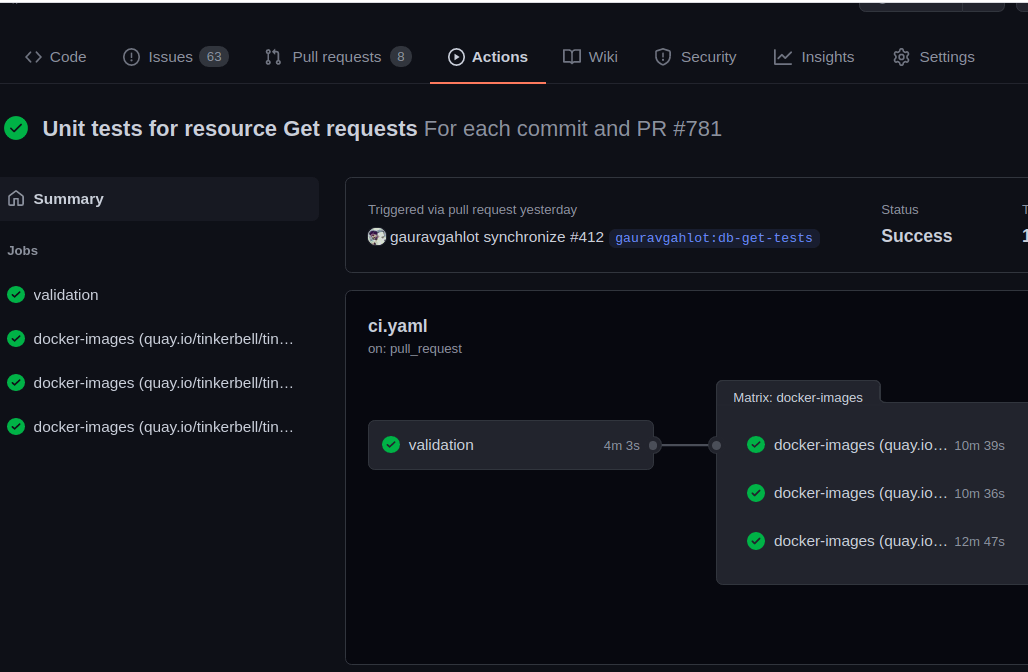Click the Summary home icon
The width and height of the screenshot is (1028, 672).
click(x=16, y=199)
